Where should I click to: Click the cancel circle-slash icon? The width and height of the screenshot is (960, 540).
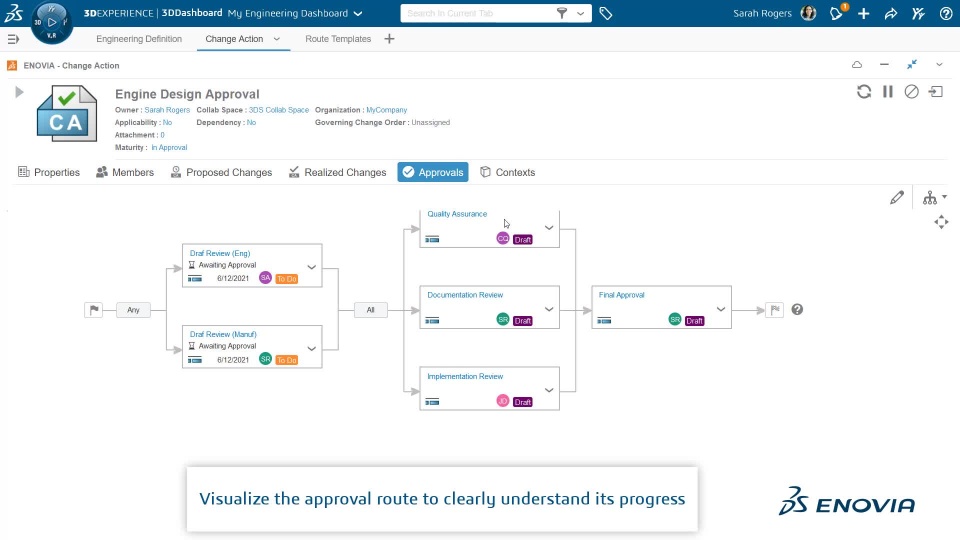pyautogui.click(x=911, y=91)
